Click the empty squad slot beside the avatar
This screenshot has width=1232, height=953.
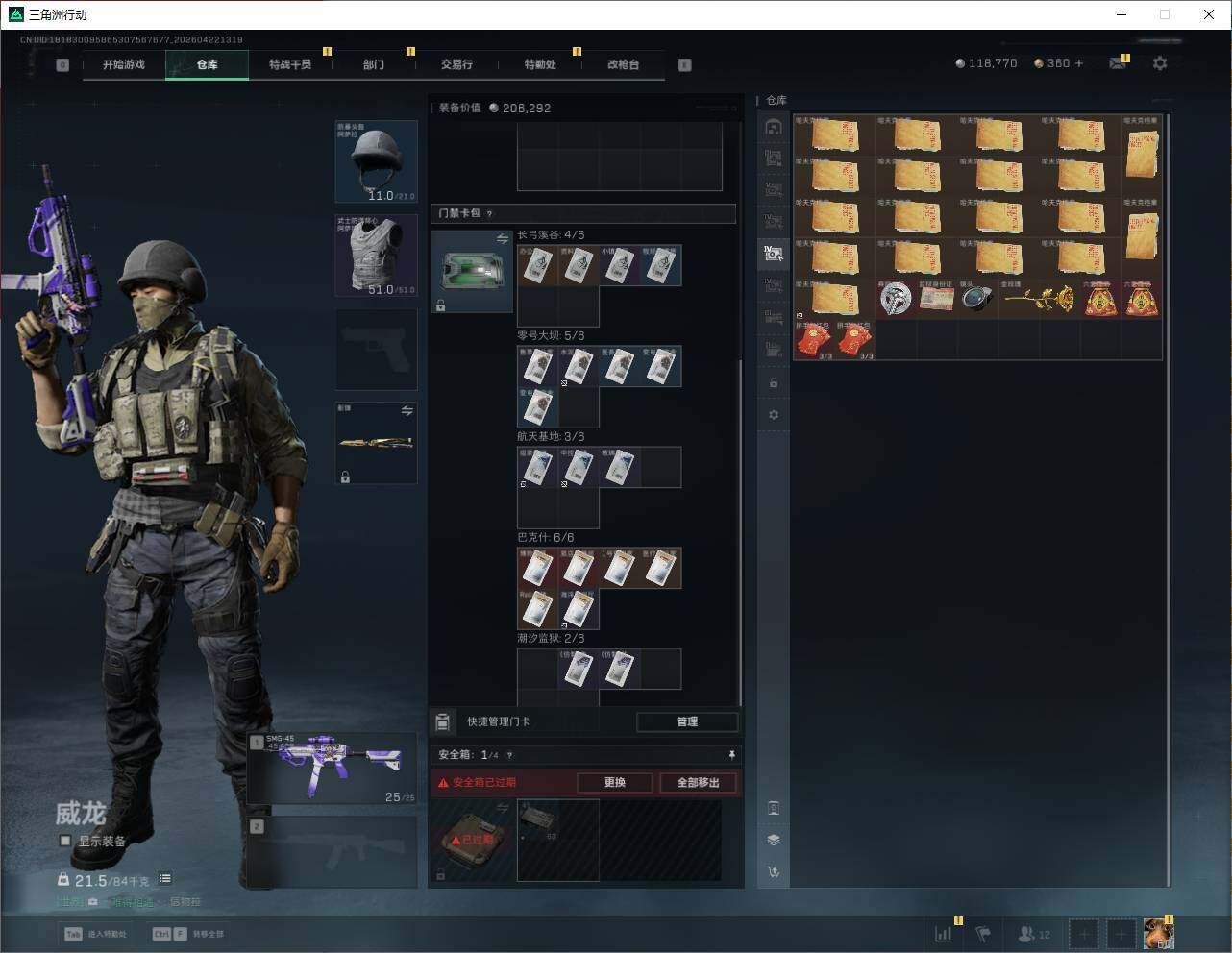pyautogui.click(x=1121, y=934)
